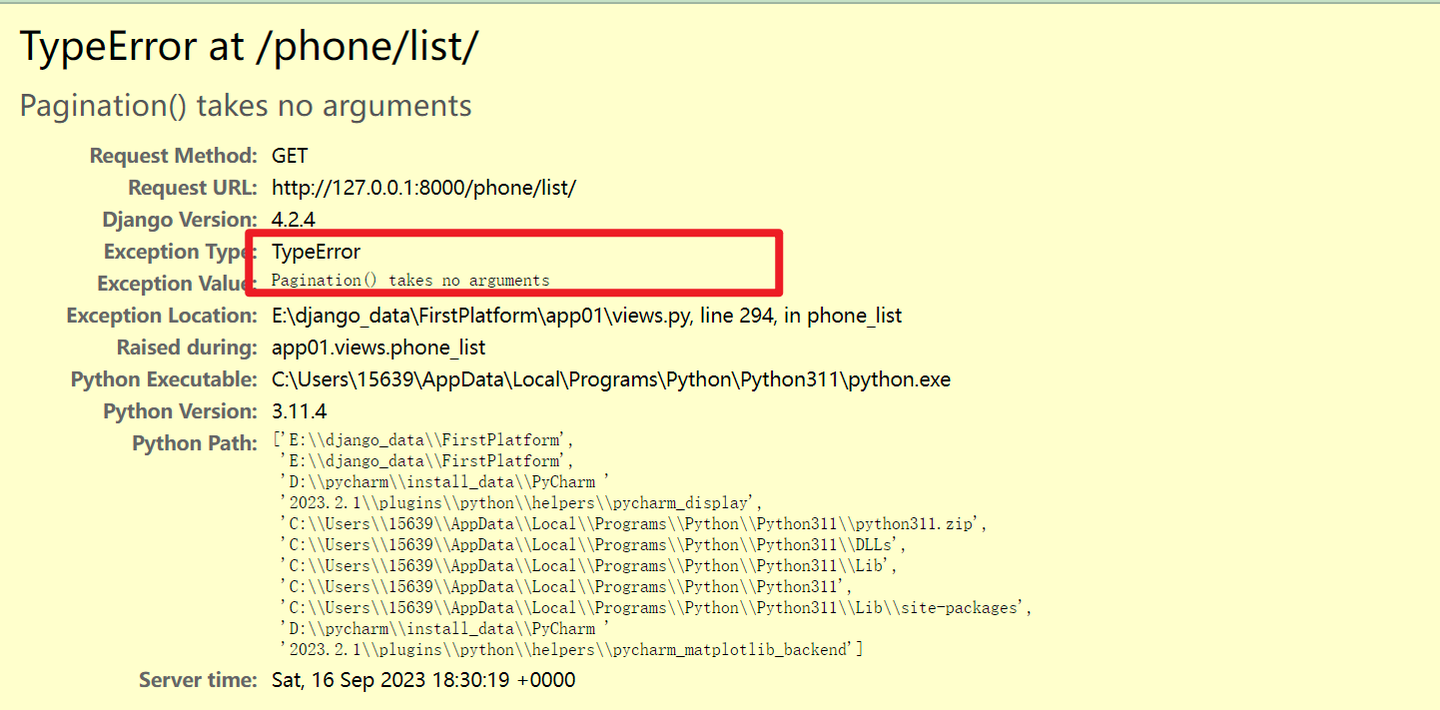
Task: Click the views.py line 294 exception location
Action: tap(586, 315)
